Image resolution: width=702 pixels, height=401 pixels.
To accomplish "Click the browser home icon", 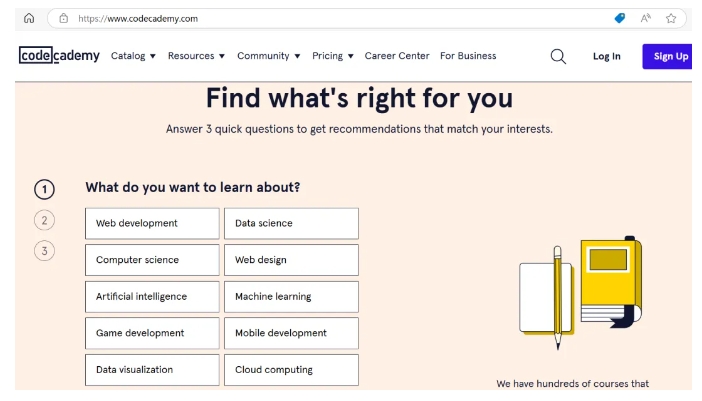I will click(28, 18).
